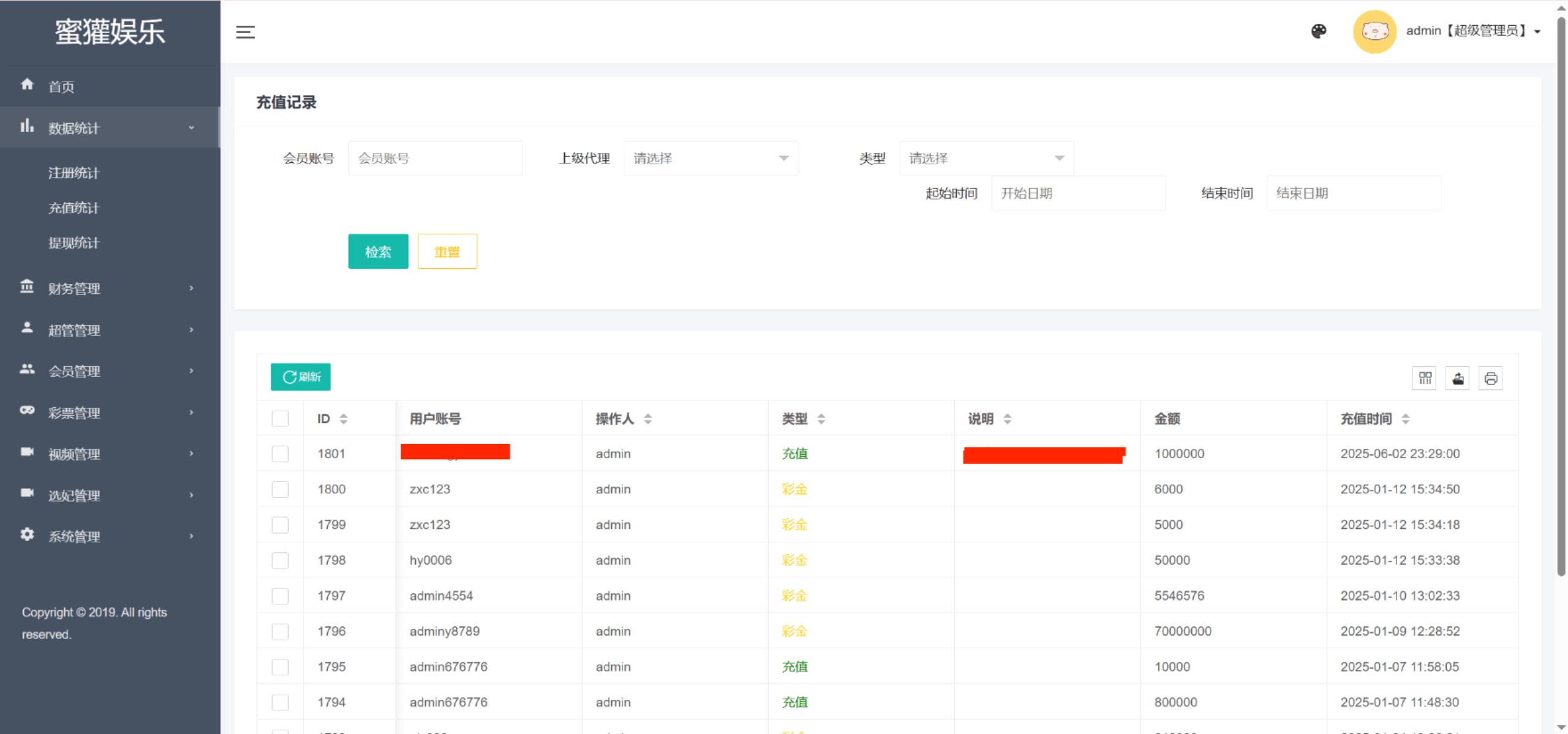Select the 首页 home icon in sidebar
This screenshot has height=734, width=1568.
27,85
